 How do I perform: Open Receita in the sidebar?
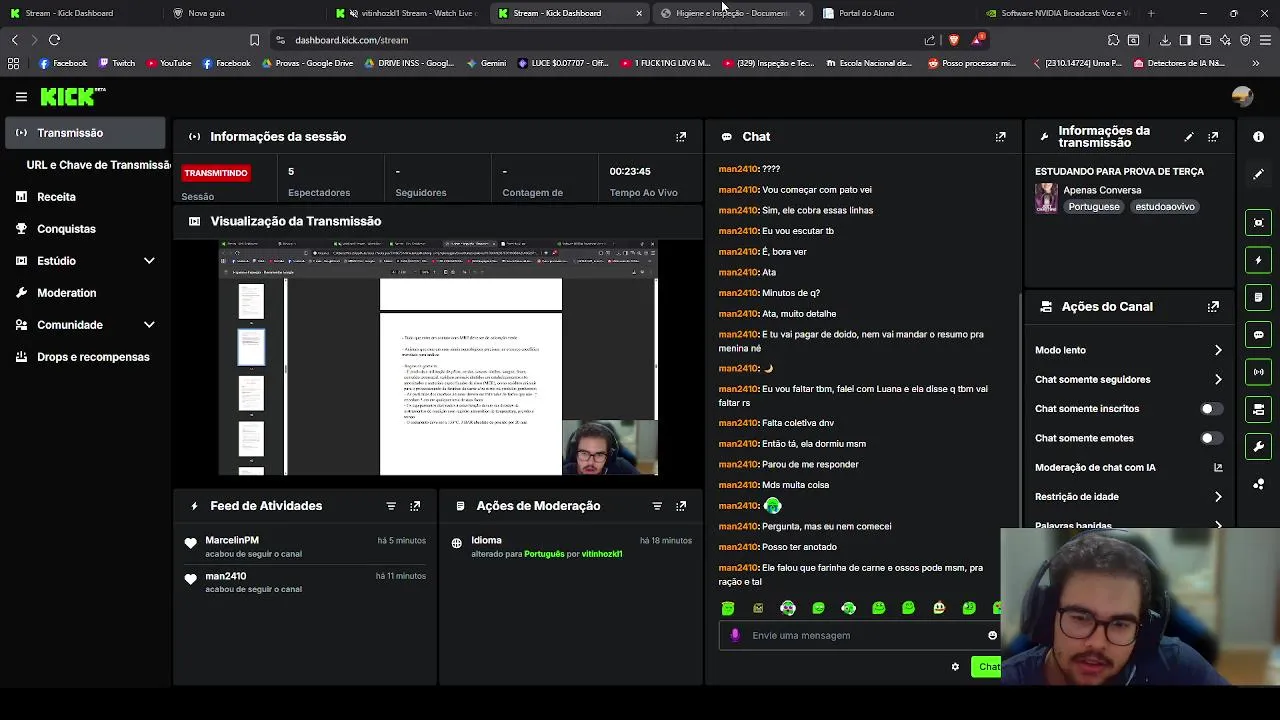[85, 197]
